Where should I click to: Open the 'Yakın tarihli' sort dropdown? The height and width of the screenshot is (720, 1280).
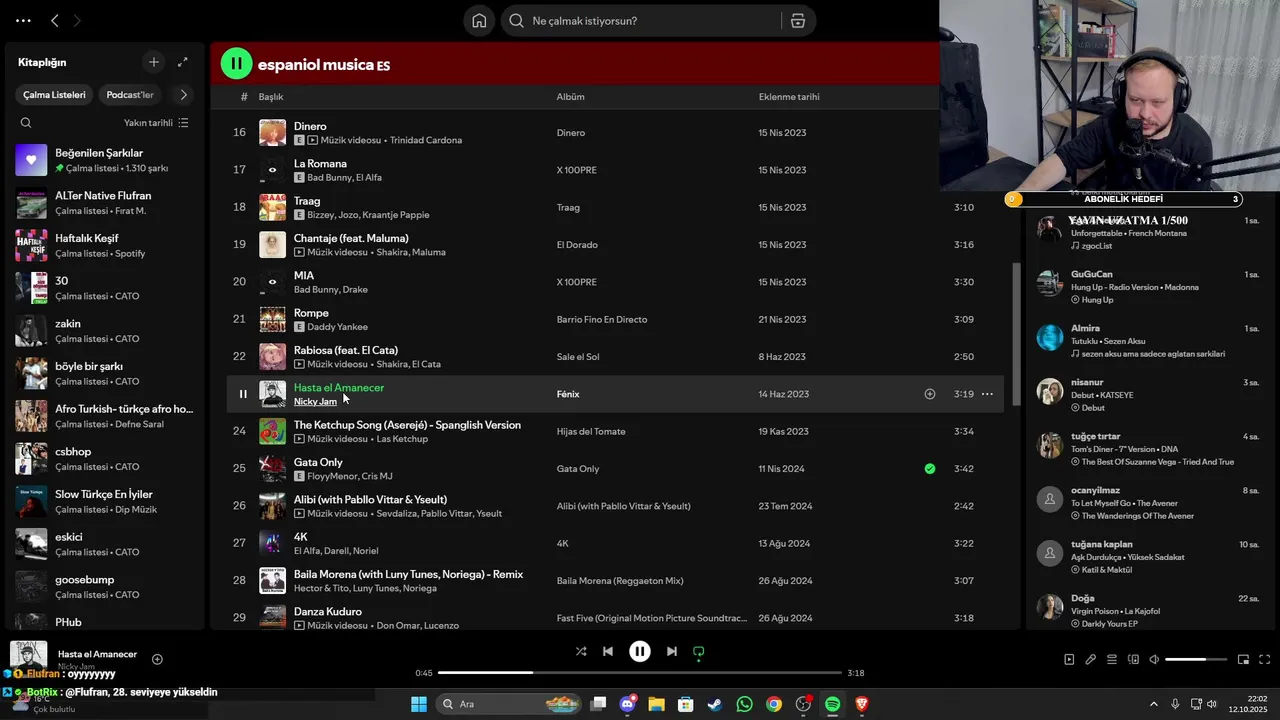[155, 123]
